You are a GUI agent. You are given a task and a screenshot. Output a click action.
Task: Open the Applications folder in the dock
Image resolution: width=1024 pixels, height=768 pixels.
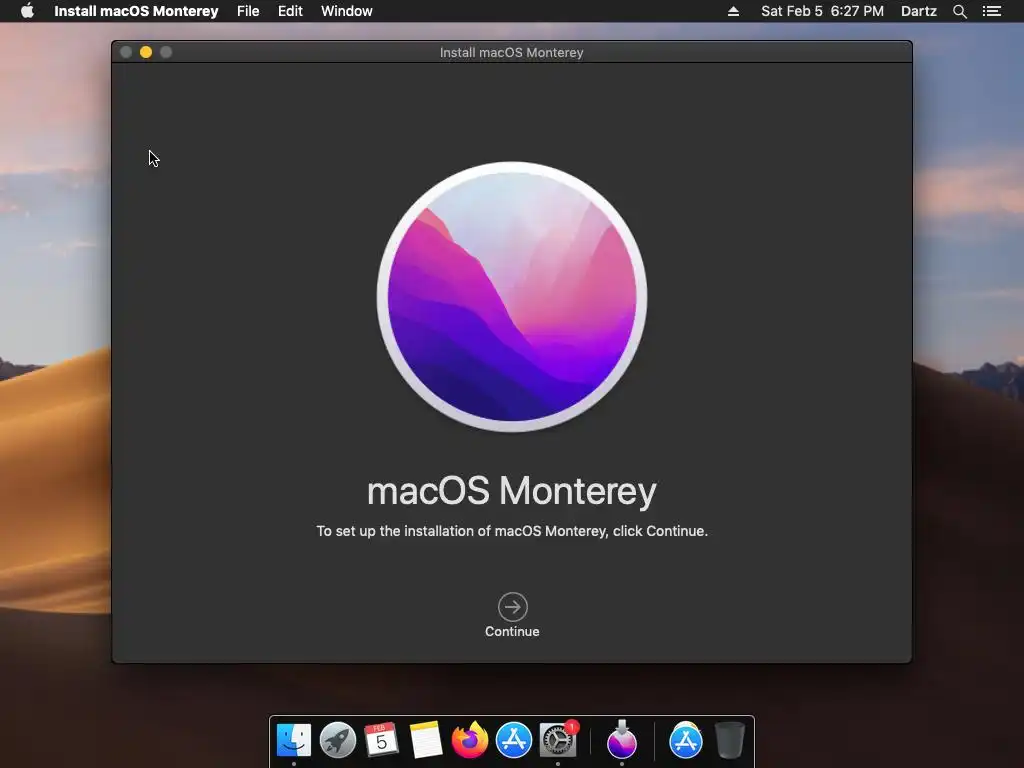click(x=686, y=740)
